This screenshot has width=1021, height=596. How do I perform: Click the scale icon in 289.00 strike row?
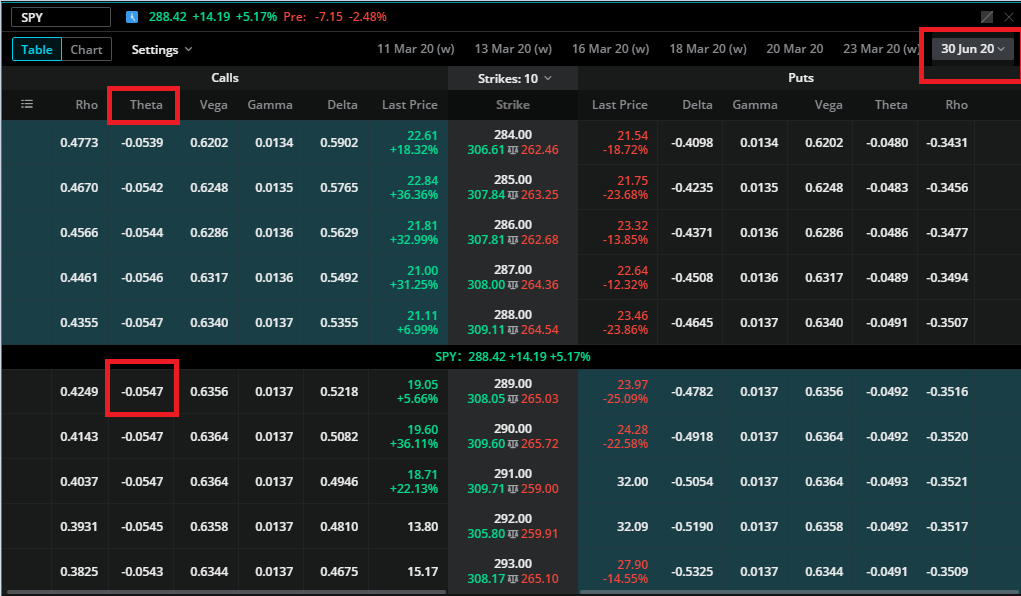pos(512,399)
